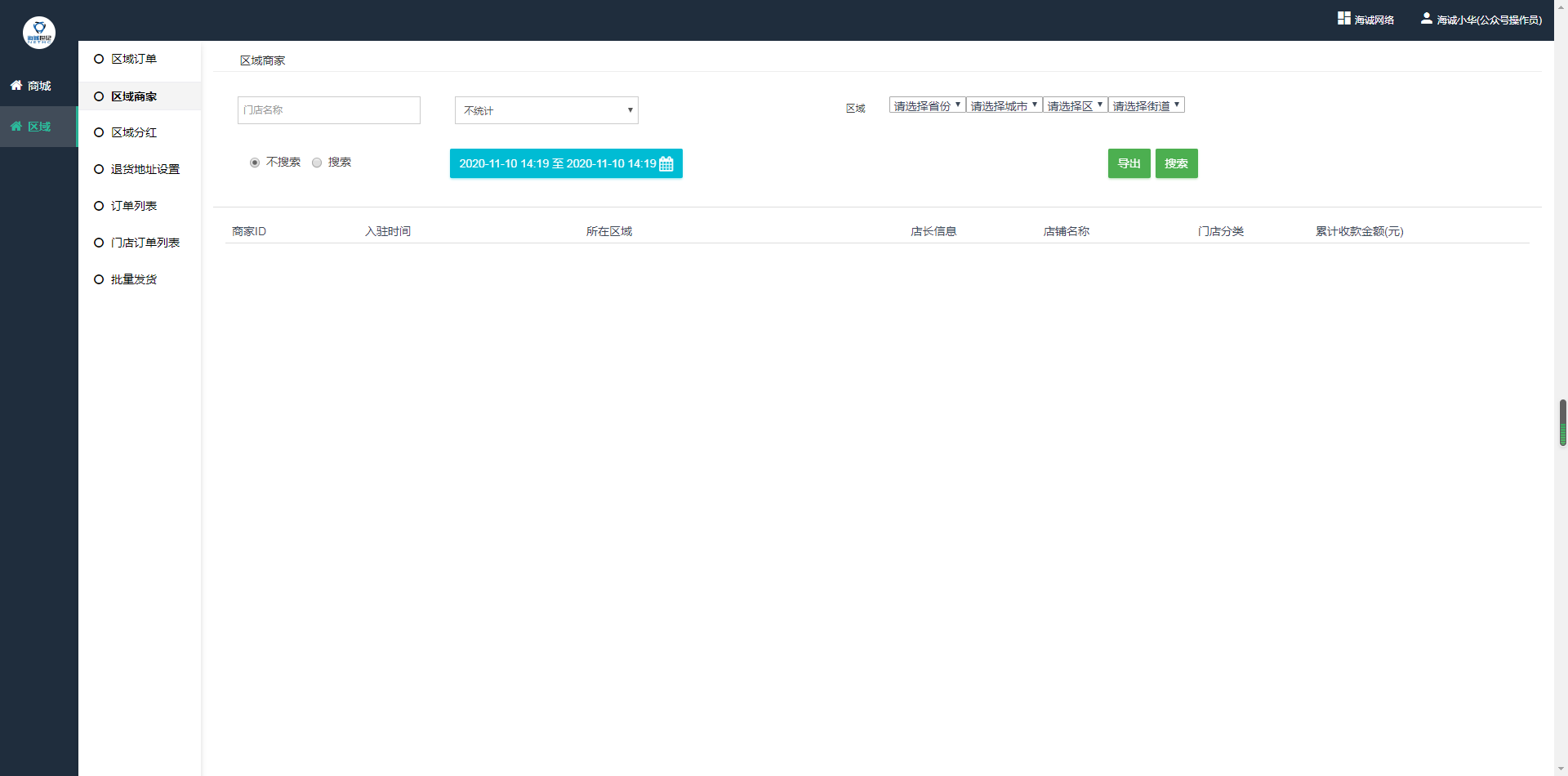Open the 请选择街道 street dropdown
Viewport: 1568px width, 776px height.
1146,105
